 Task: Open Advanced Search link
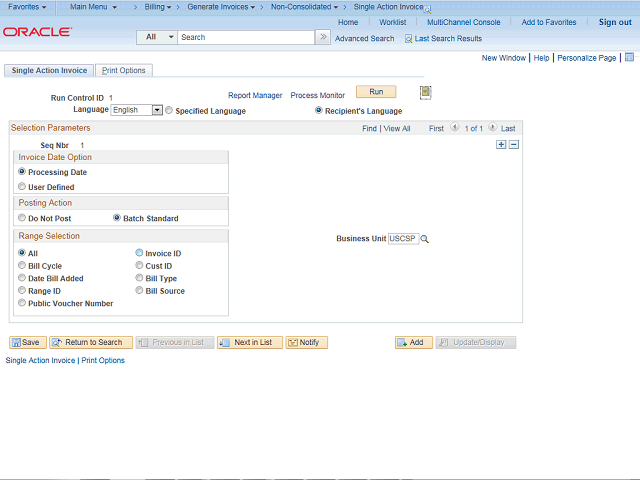click(364, 39)
